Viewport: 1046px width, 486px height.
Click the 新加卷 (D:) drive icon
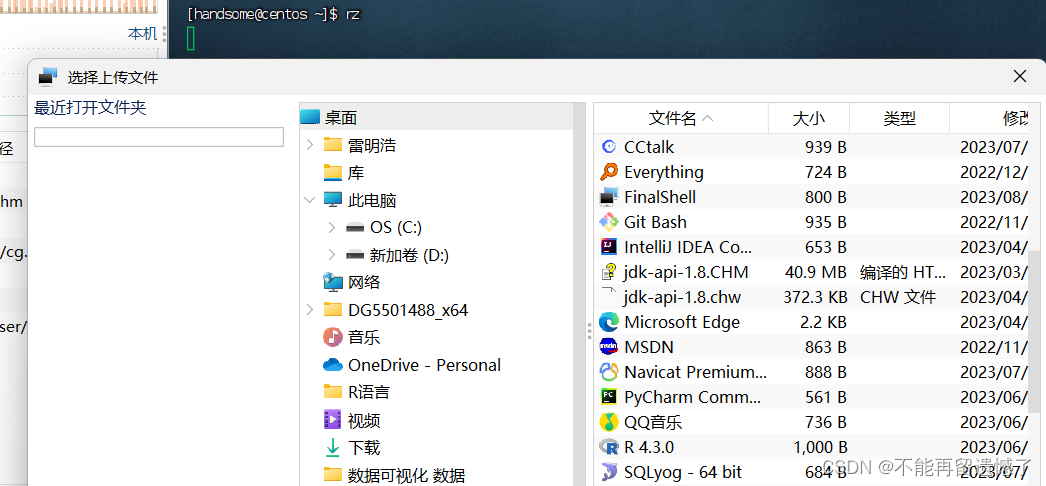pyautogui.click(x=355, y=255)
